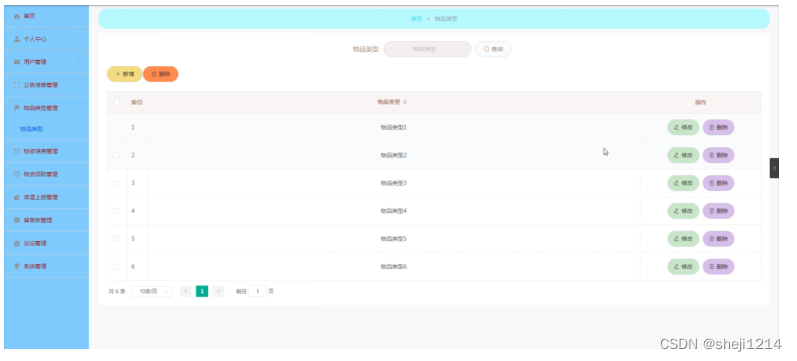Click the 留言板管理 sidebar icon

point(17,220)
